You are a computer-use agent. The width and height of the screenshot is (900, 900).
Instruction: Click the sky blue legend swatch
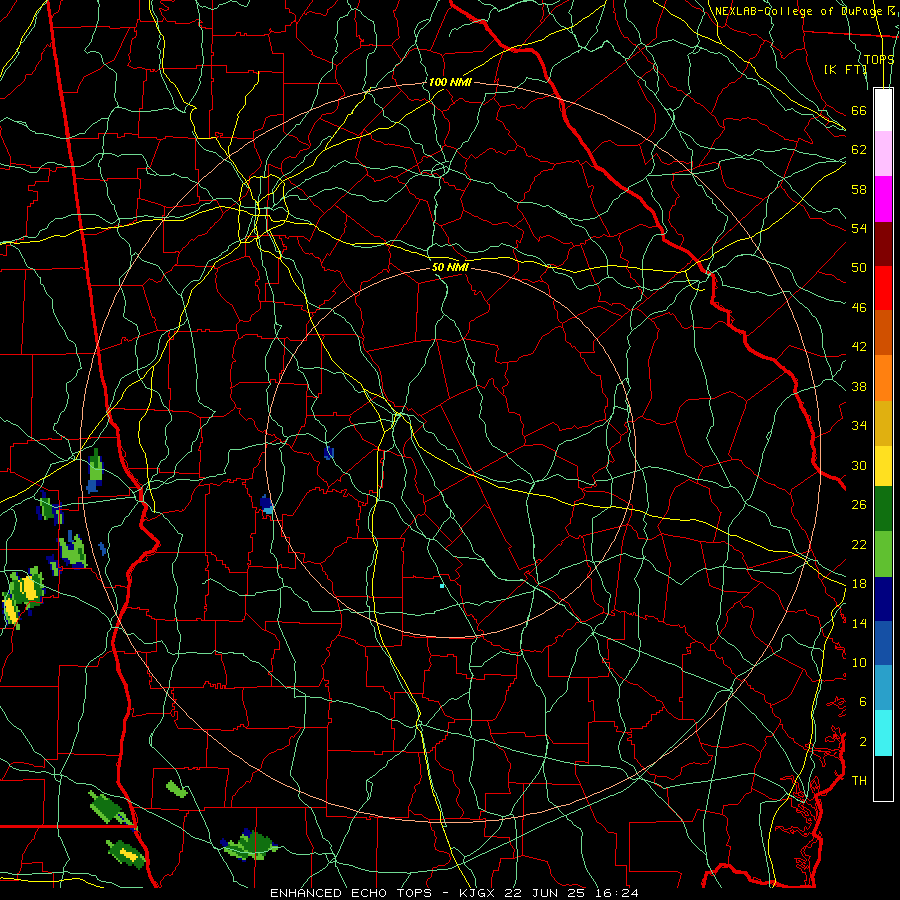coord(883,688)
